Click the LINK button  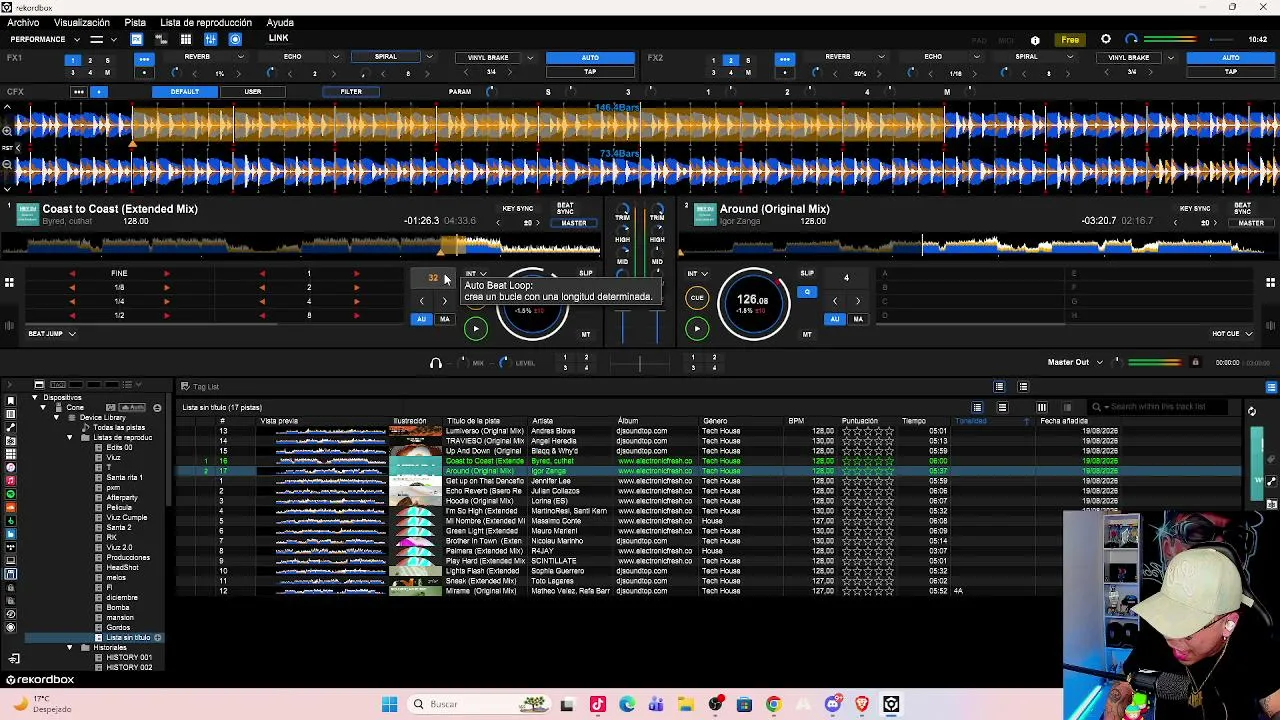click(x=278, y=39)
